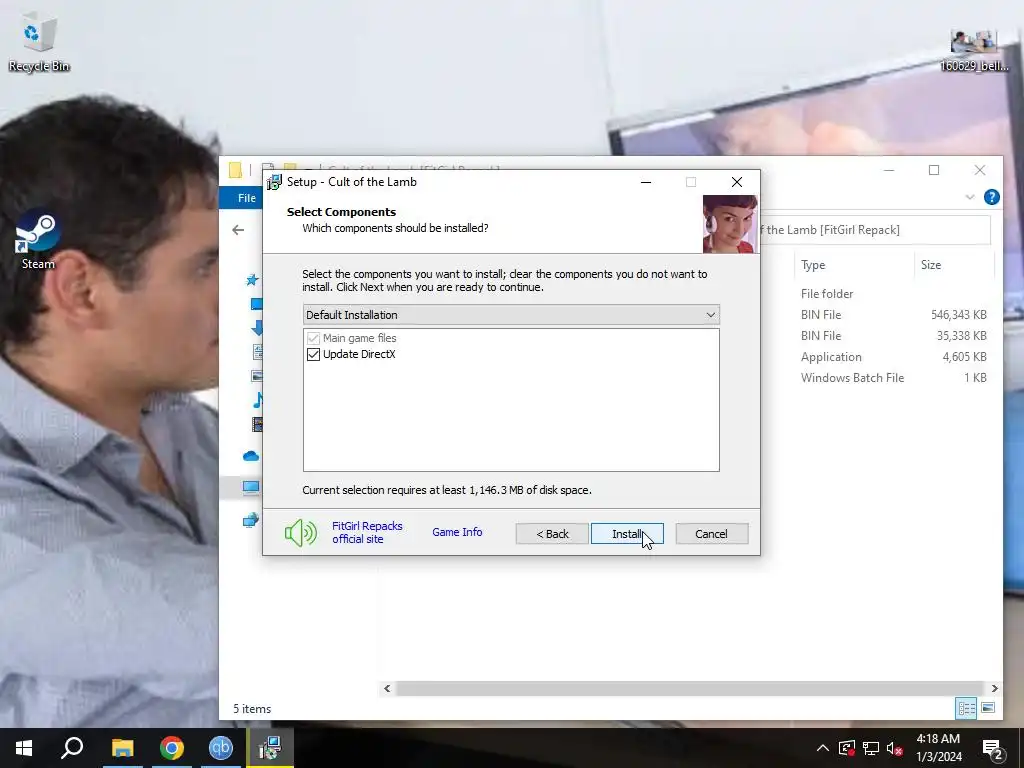1024x768 pixels.
Task: Select the Application row of 4,605 KB
Action: tap(893, 357)
